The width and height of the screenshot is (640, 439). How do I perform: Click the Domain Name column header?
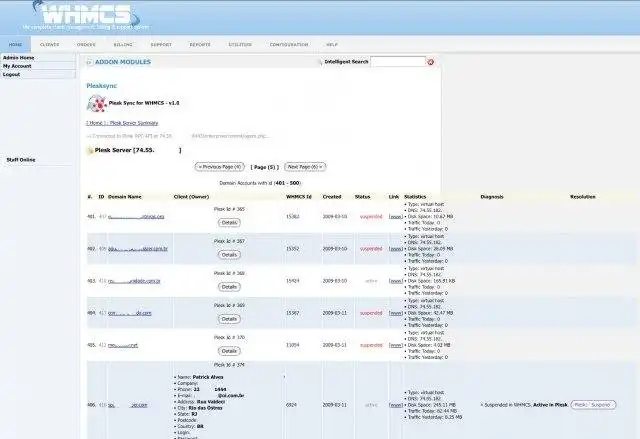[x=124, y=197]
